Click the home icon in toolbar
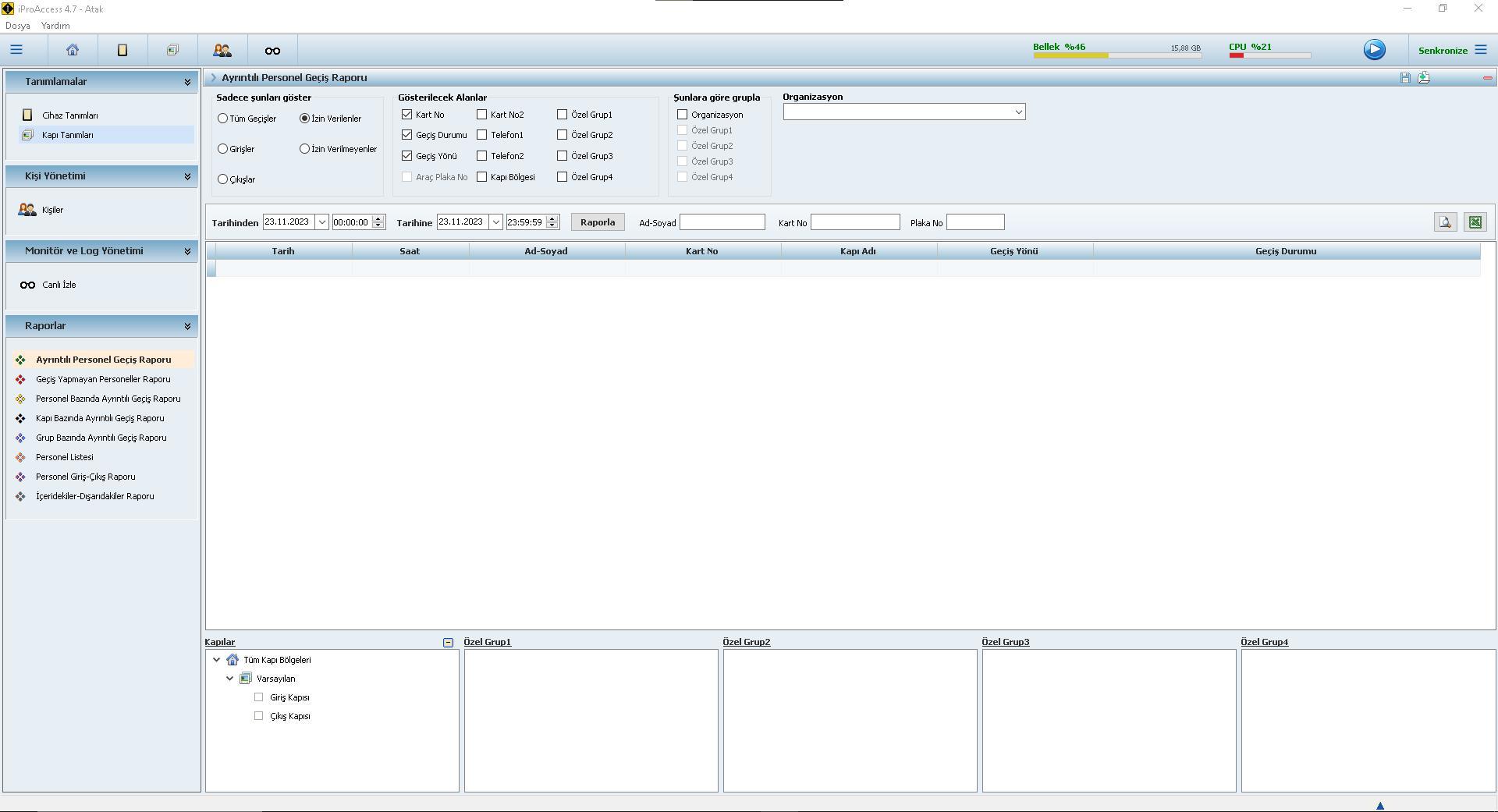Viewport: 1498px width, 812px height. click(x=73, y=50)
